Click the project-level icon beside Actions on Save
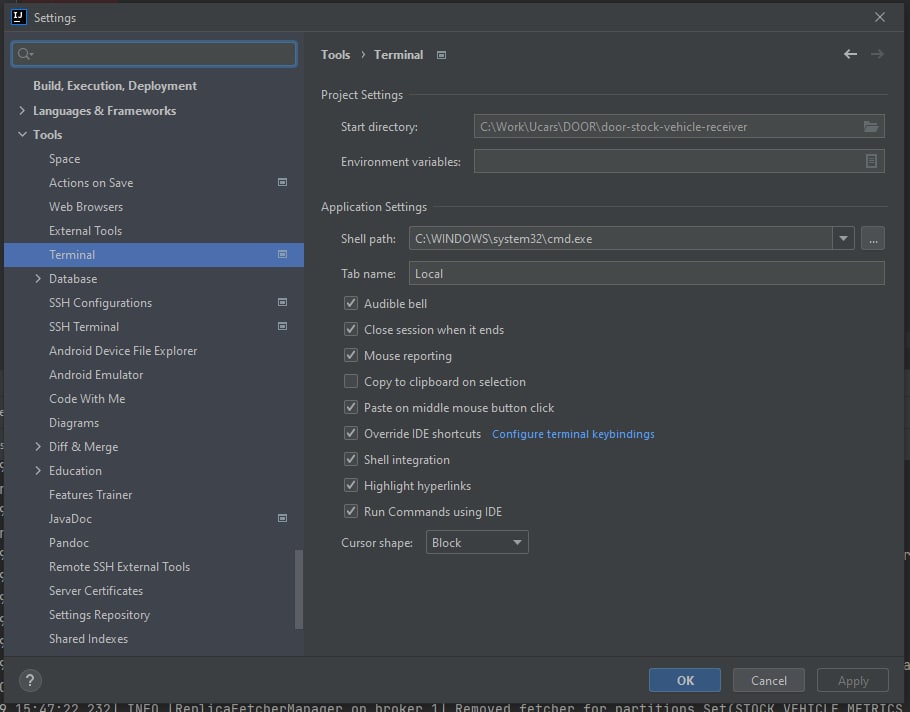 coord(283,183)
